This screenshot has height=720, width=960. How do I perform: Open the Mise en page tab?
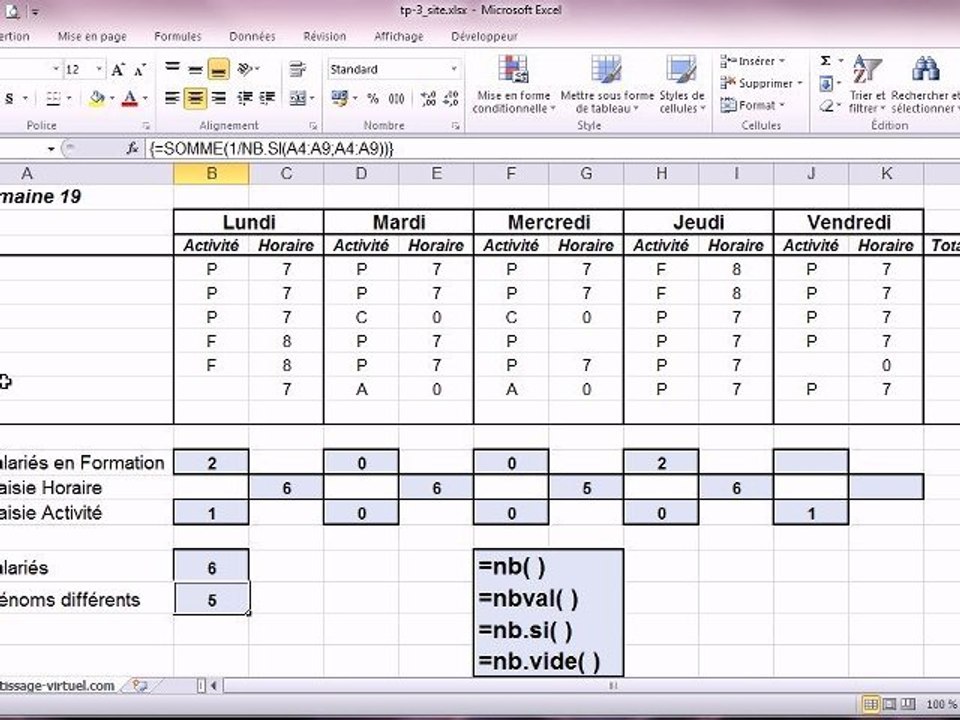click(x=92, y=37)
